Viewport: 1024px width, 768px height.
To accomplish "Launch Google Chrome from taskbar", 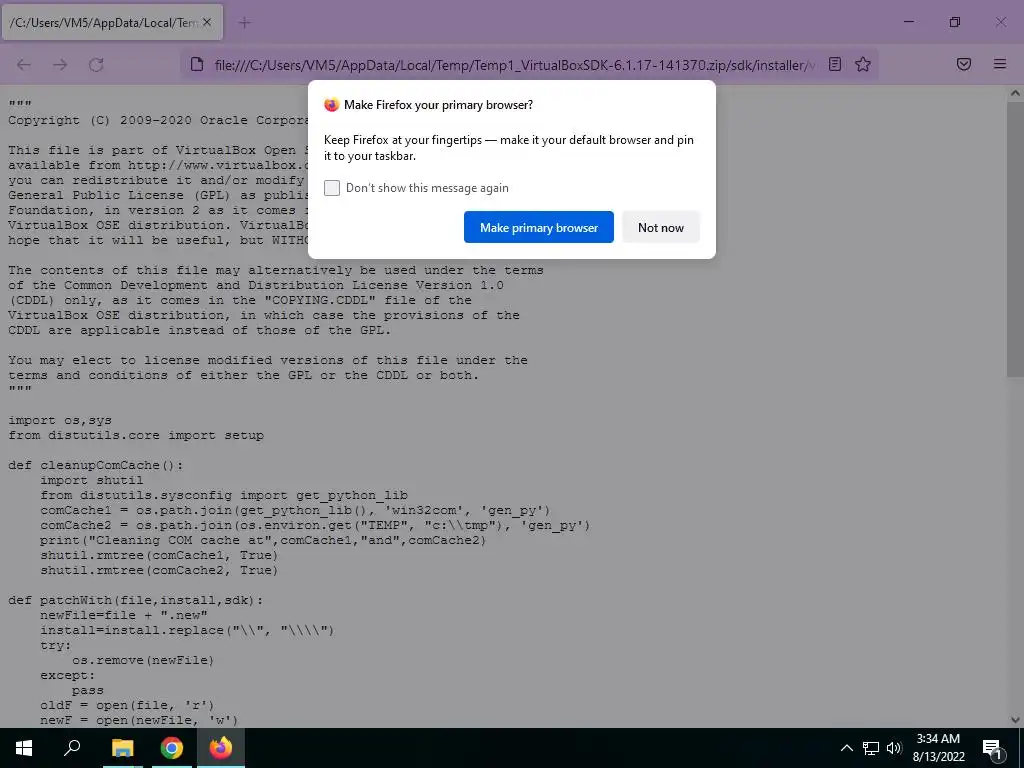I will [172, 748].
